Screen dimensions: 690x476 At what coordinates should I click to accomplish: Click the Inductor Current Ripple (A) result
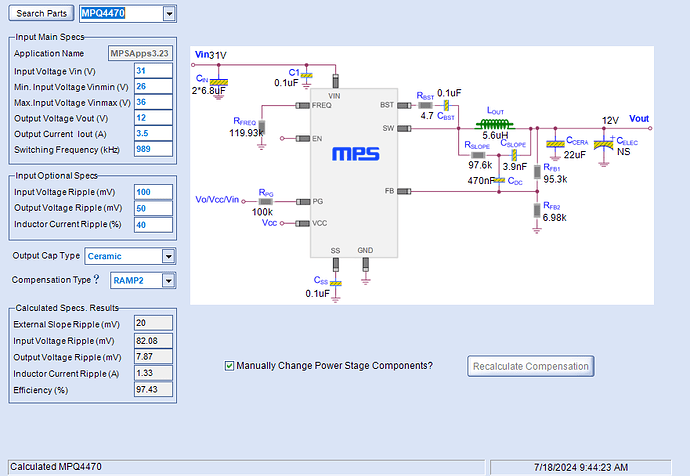153,373
